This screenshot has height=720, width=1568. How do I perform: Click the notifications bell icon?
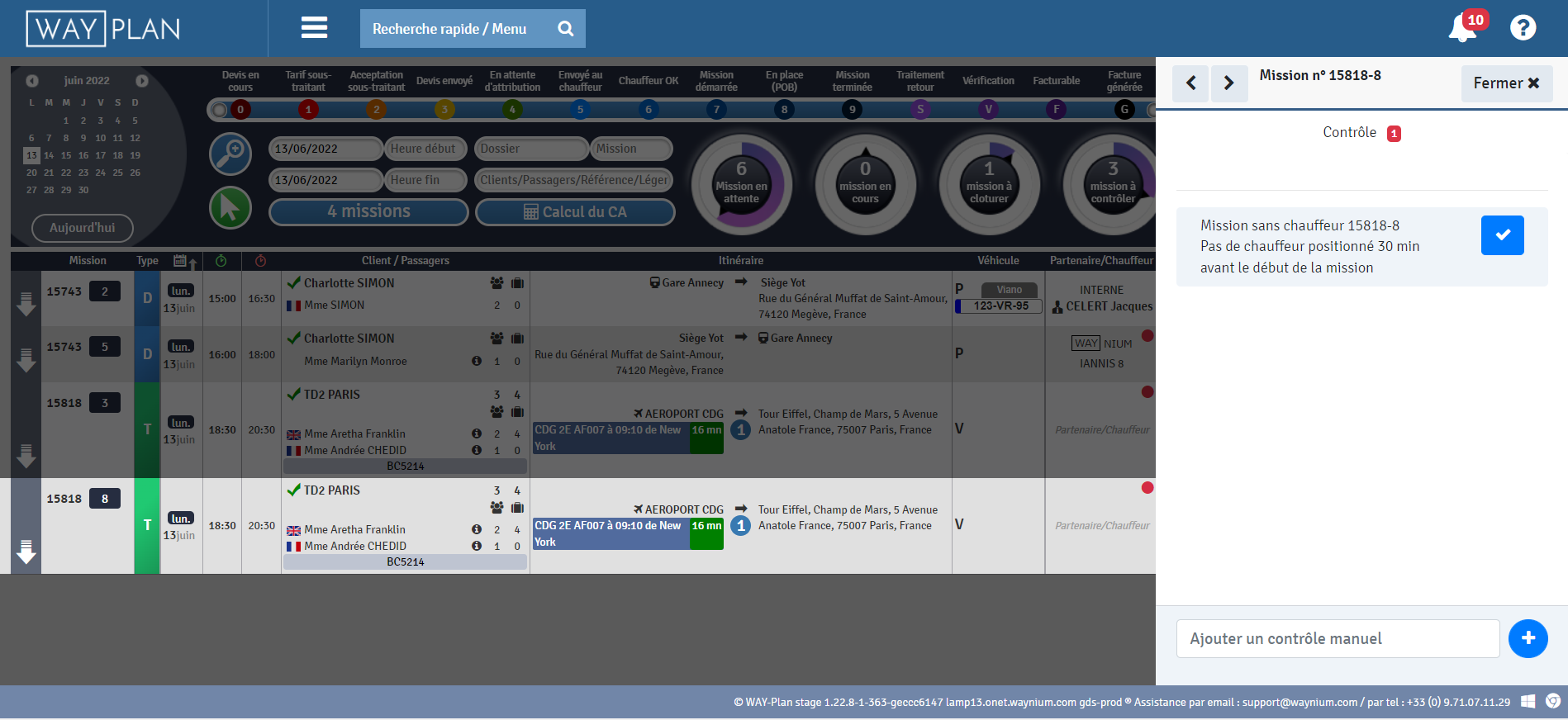pyautogui.click(x=1462, y=28)
